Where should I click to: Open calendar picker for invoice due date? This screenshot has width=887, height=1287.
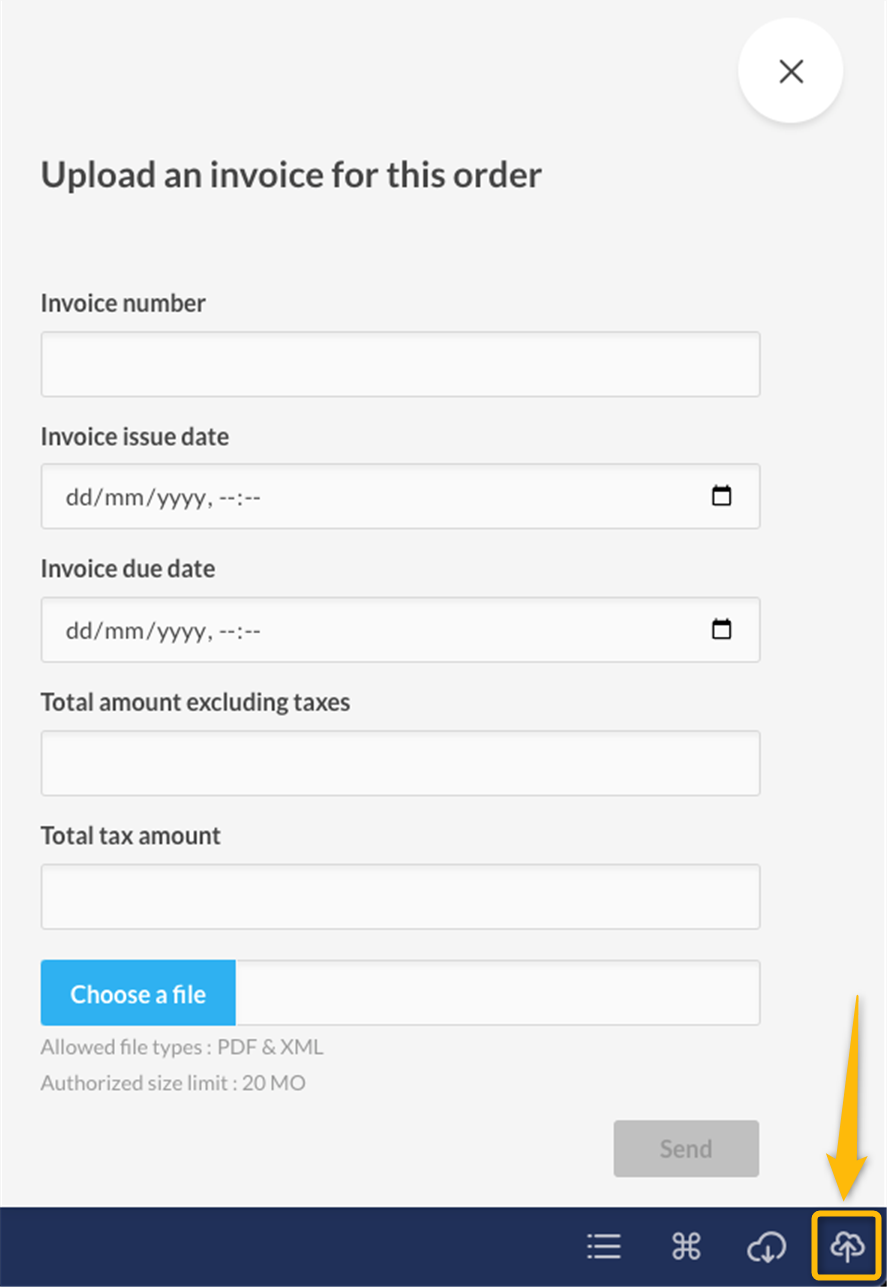point(721,630)
